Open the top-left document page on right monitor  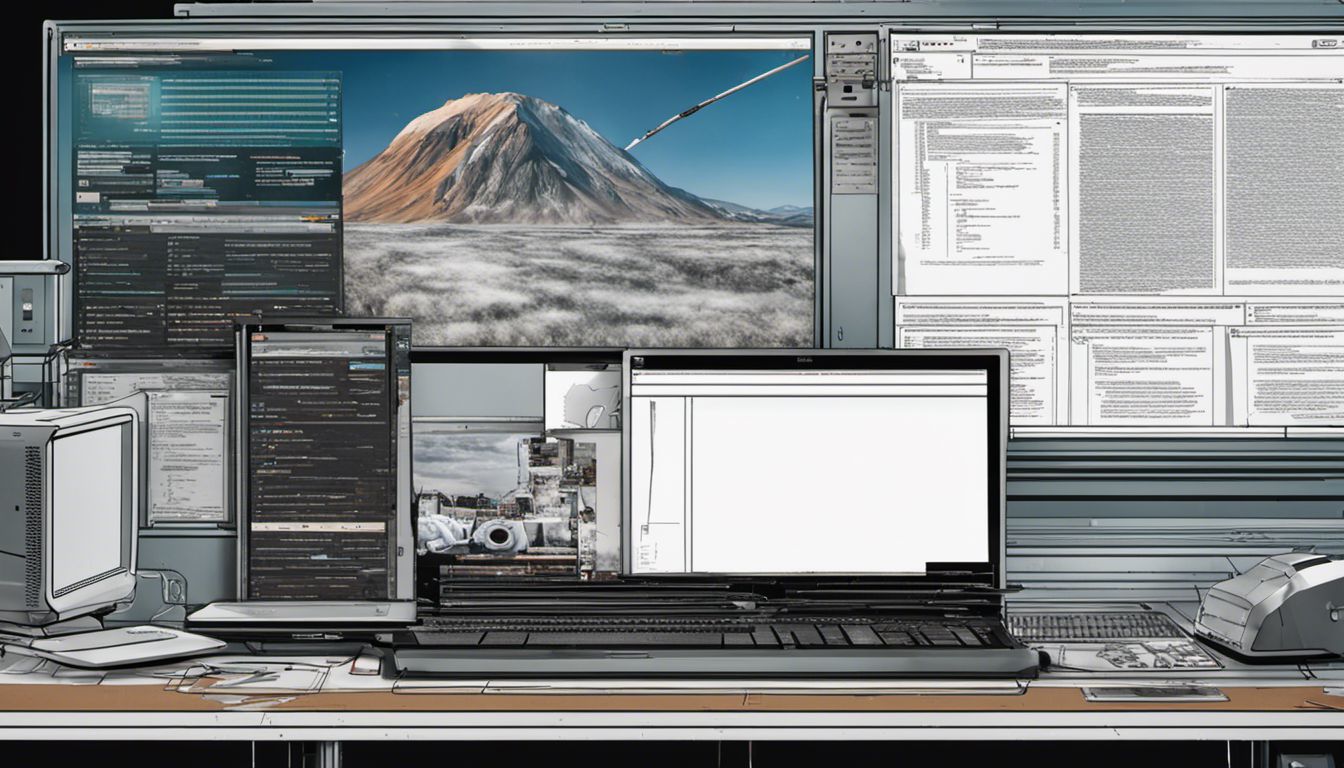981,188
